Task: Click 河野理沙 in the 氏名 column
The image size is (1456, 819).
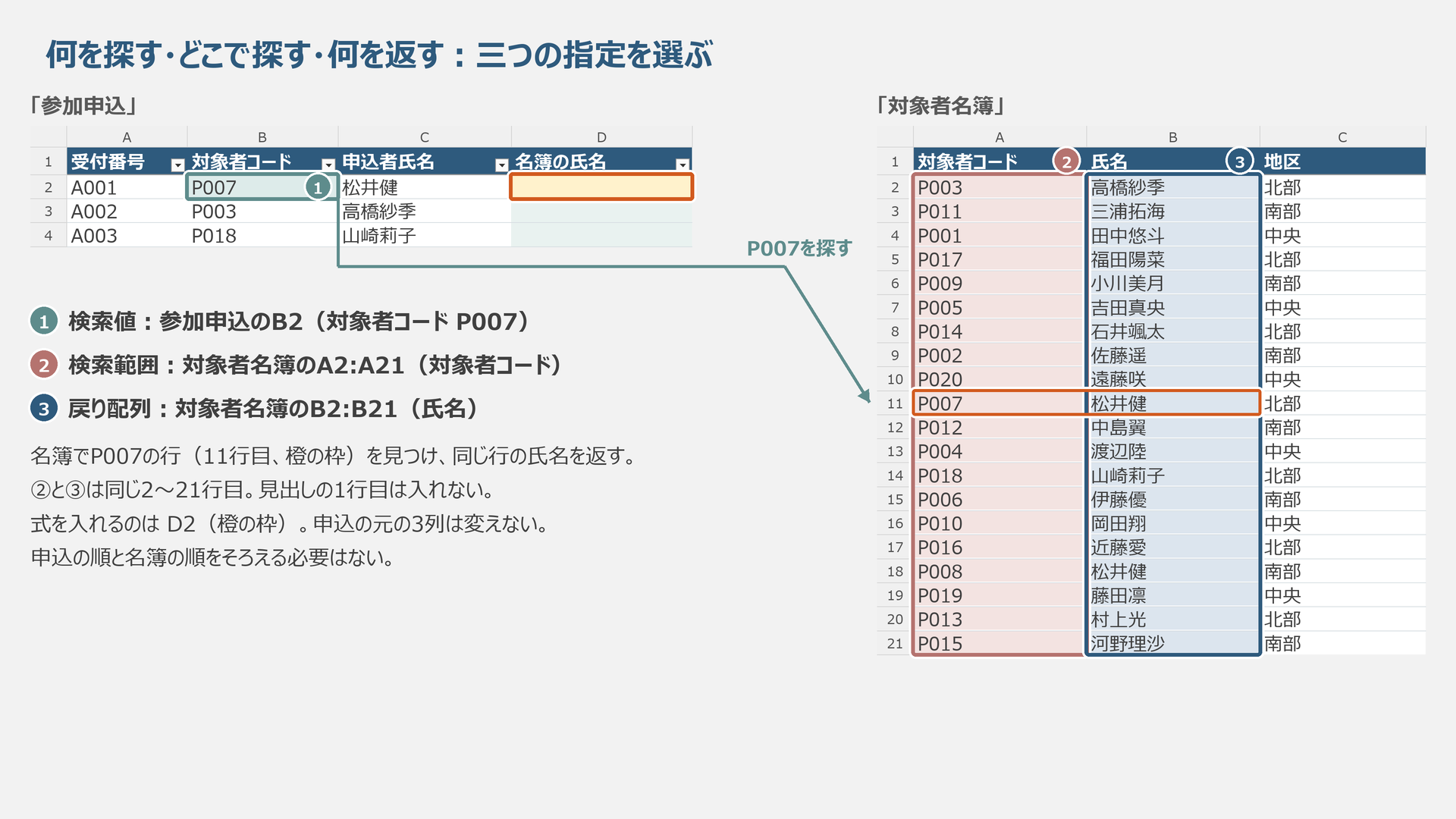Action: tap(1172, 644)
